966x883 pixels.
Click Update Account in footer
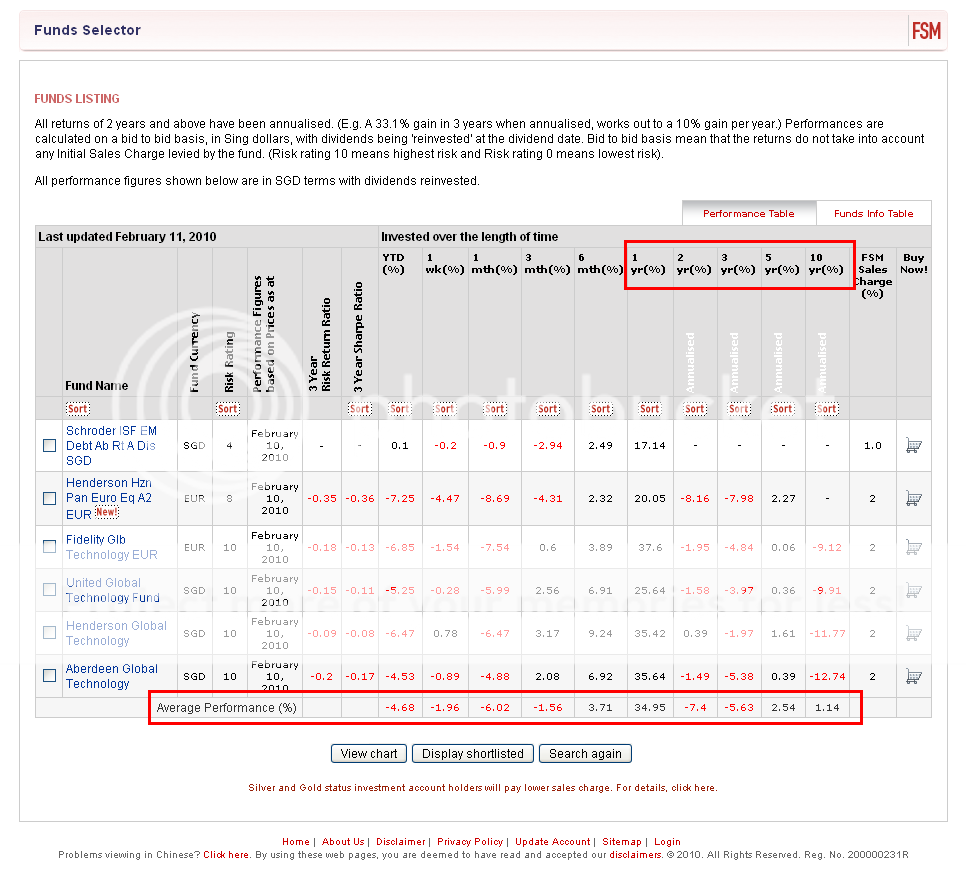553,842
